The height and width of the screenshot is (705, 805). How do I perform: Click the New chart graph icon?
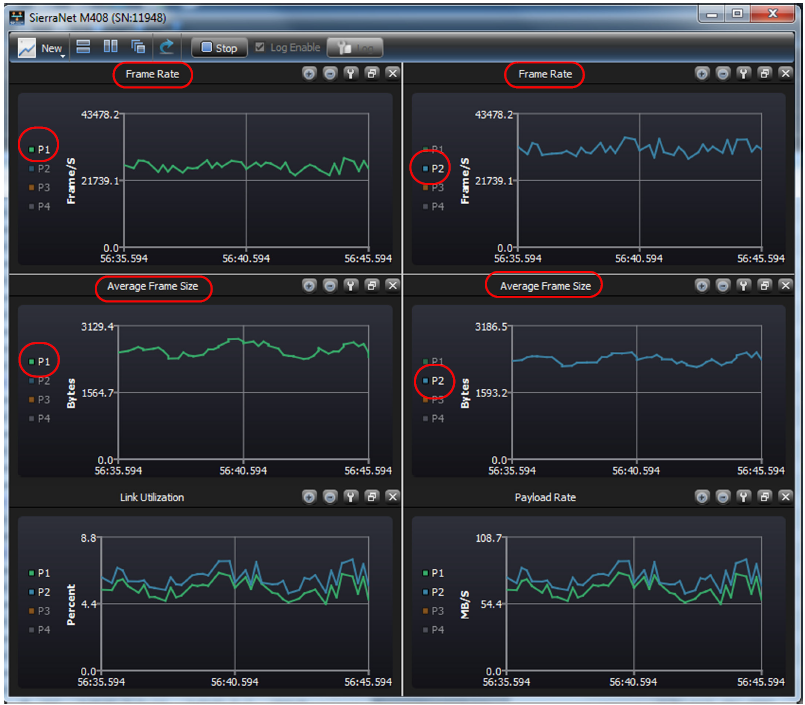point(27,48)
